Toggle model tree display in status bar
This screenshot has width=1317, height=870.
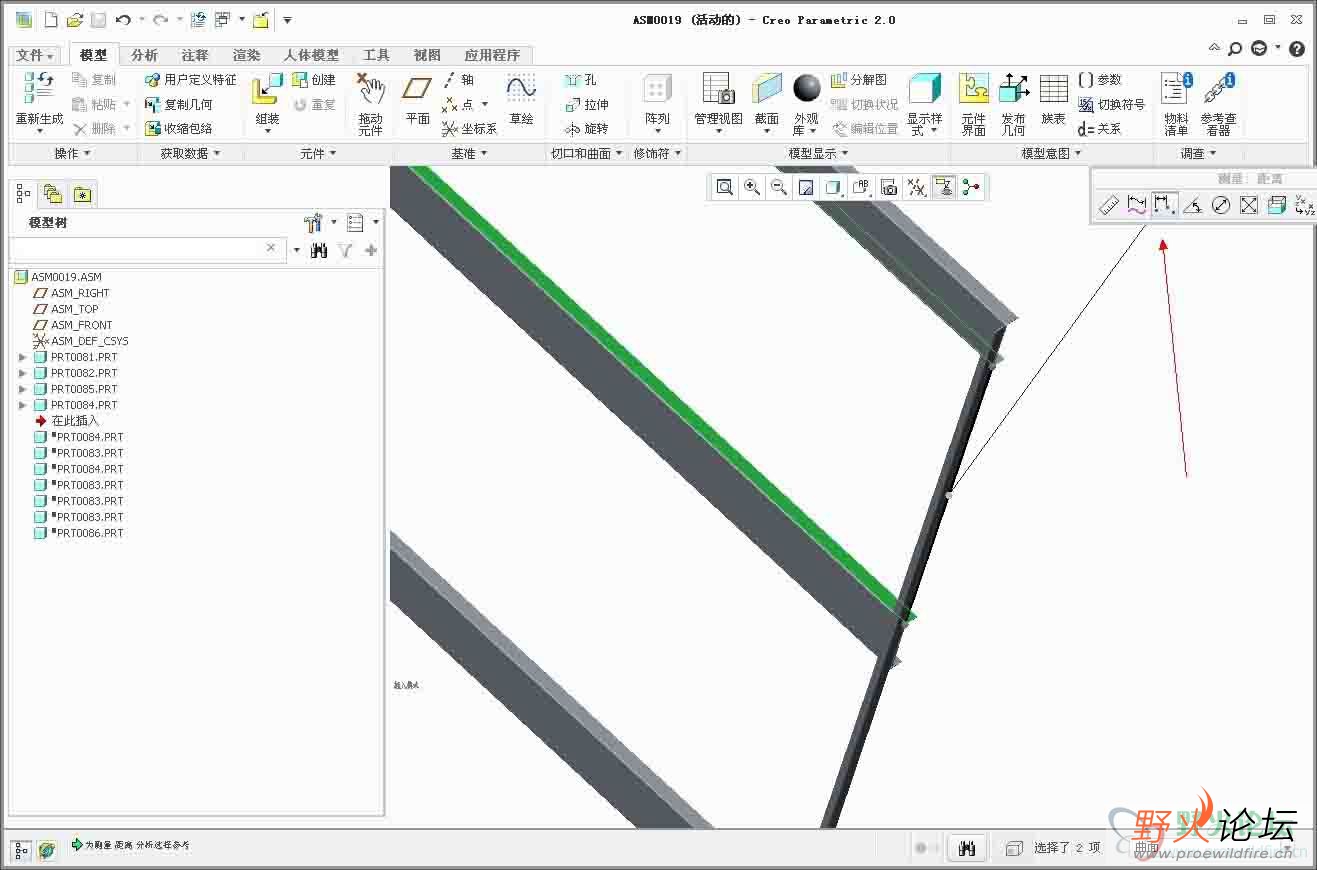[21, 849]
